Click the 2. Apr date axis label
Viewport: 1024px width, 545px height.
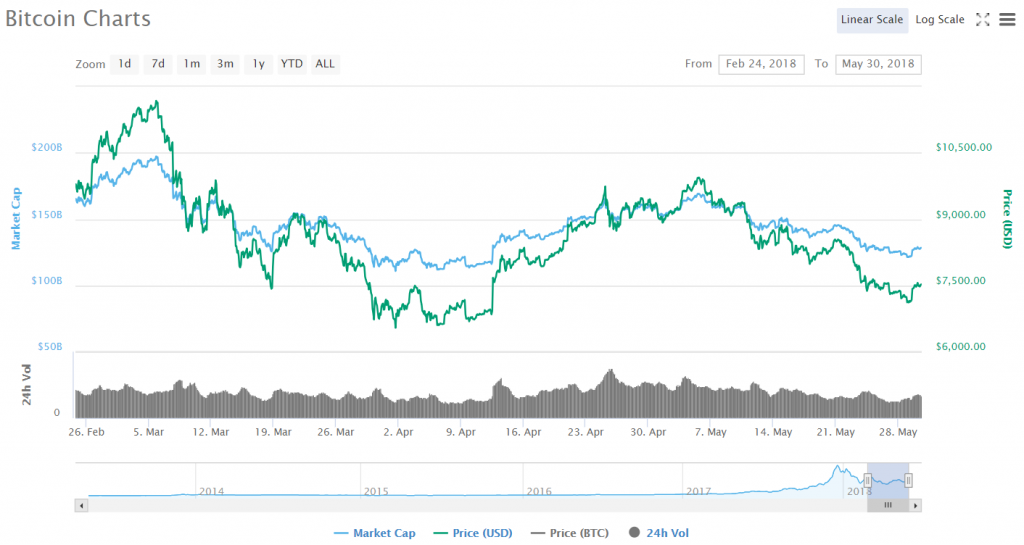coord(398,432)
